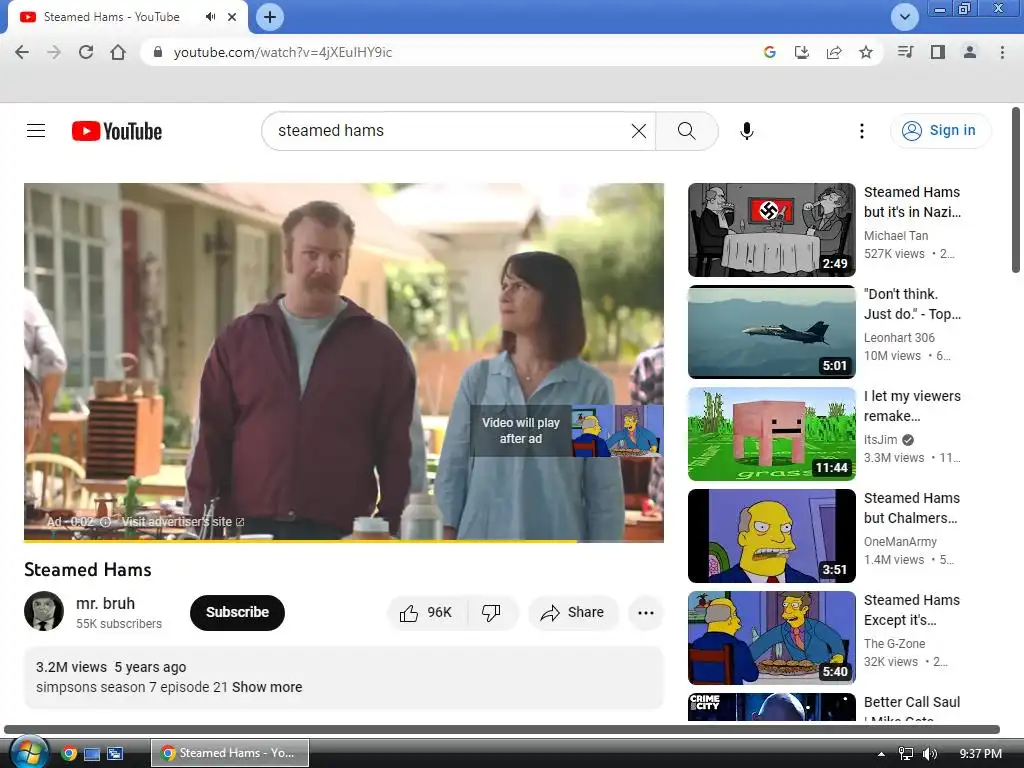Click the Leonhart 306 channel name
Viewport: 1024px width, 768px height.
click(x=899, y=338)
